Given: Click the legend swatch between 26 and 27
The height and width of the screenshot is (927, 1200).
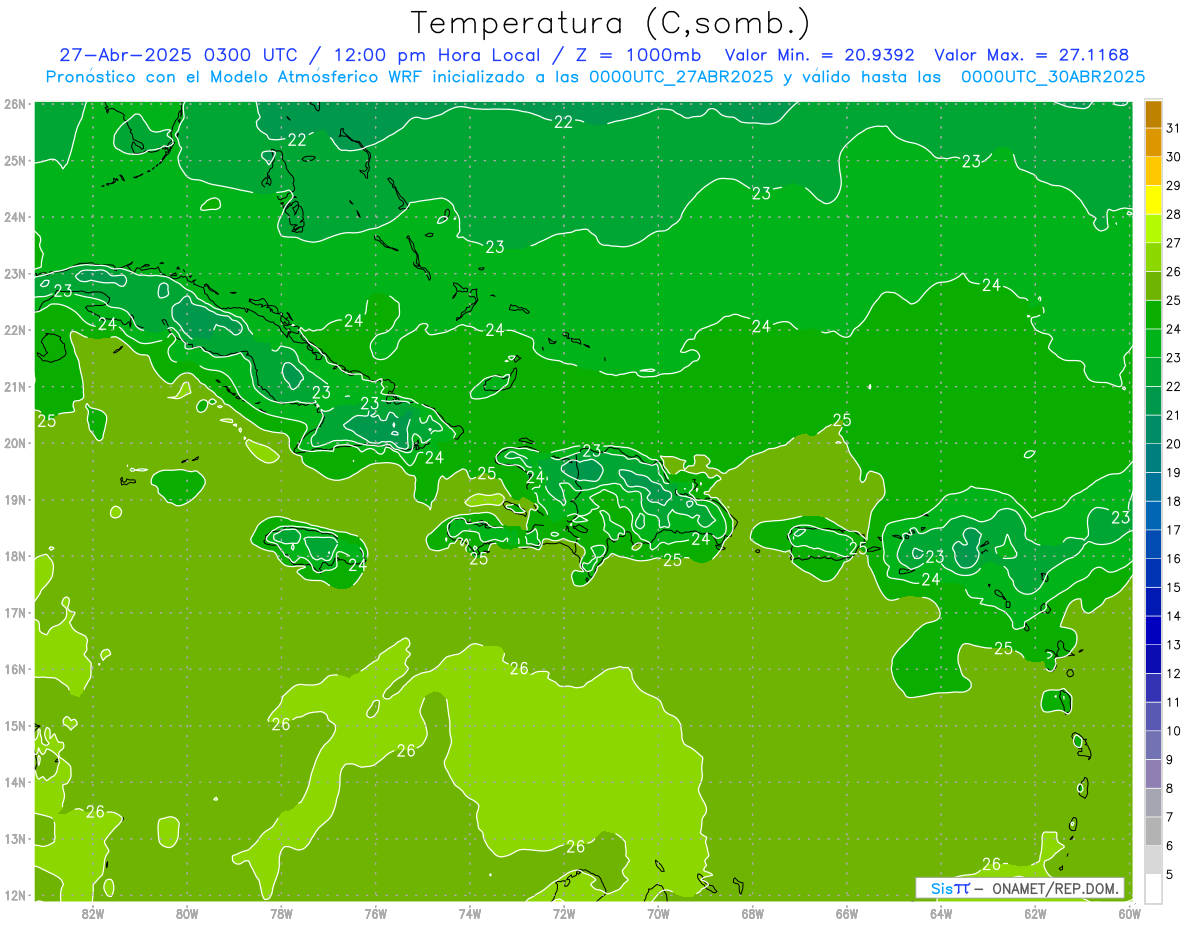Looking at the screenshot, I should point(1153,257).
